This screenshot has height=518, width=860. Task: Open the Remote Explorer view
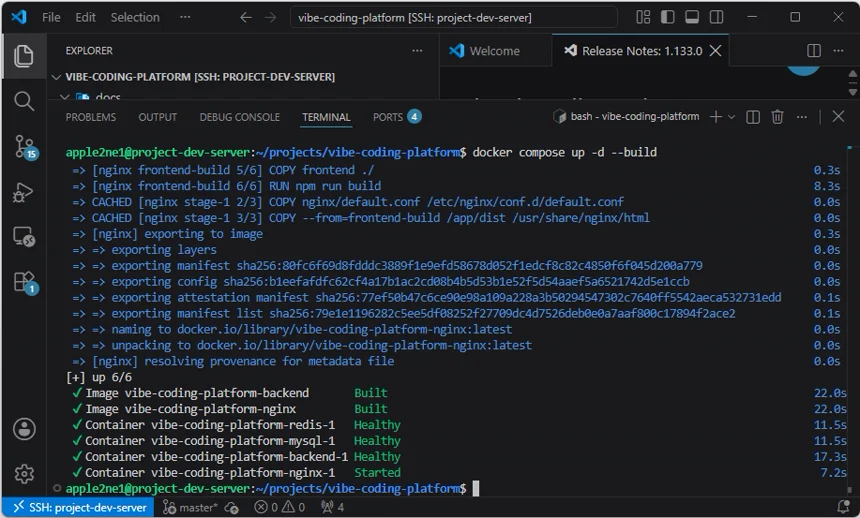24,237
